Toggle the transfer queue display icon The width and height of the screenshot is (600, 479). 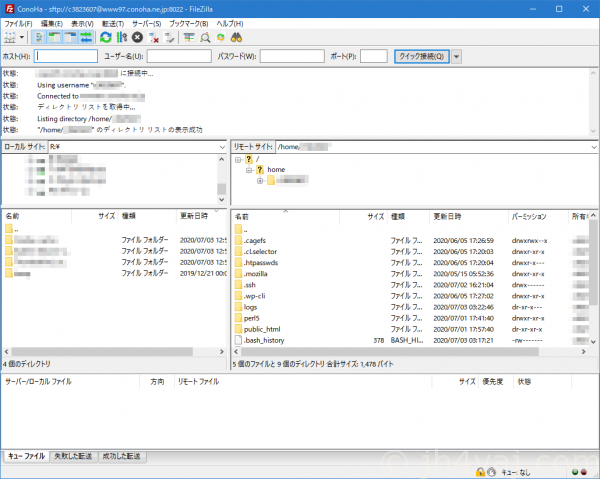[86, 37]
